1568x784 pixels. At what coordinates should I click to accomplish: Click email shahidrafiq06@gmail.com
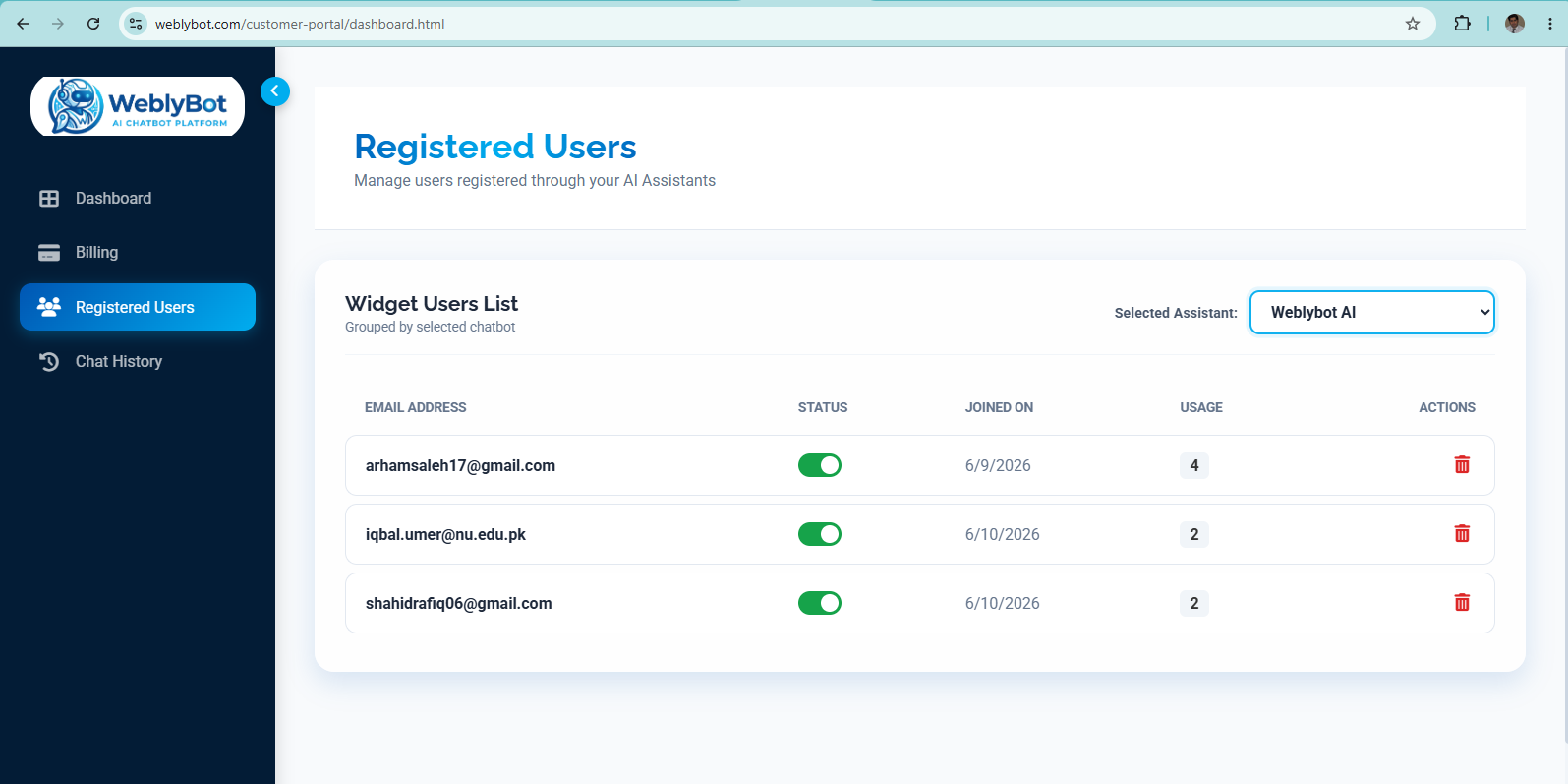(x=459, y=603)
